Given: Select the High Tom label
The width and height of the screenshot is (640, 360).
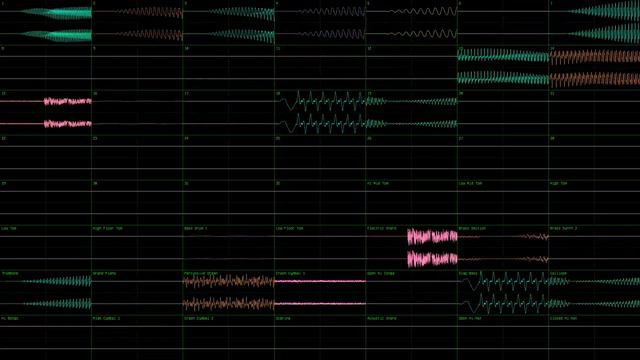Looking at the screenshot, I should pos(558,184).
